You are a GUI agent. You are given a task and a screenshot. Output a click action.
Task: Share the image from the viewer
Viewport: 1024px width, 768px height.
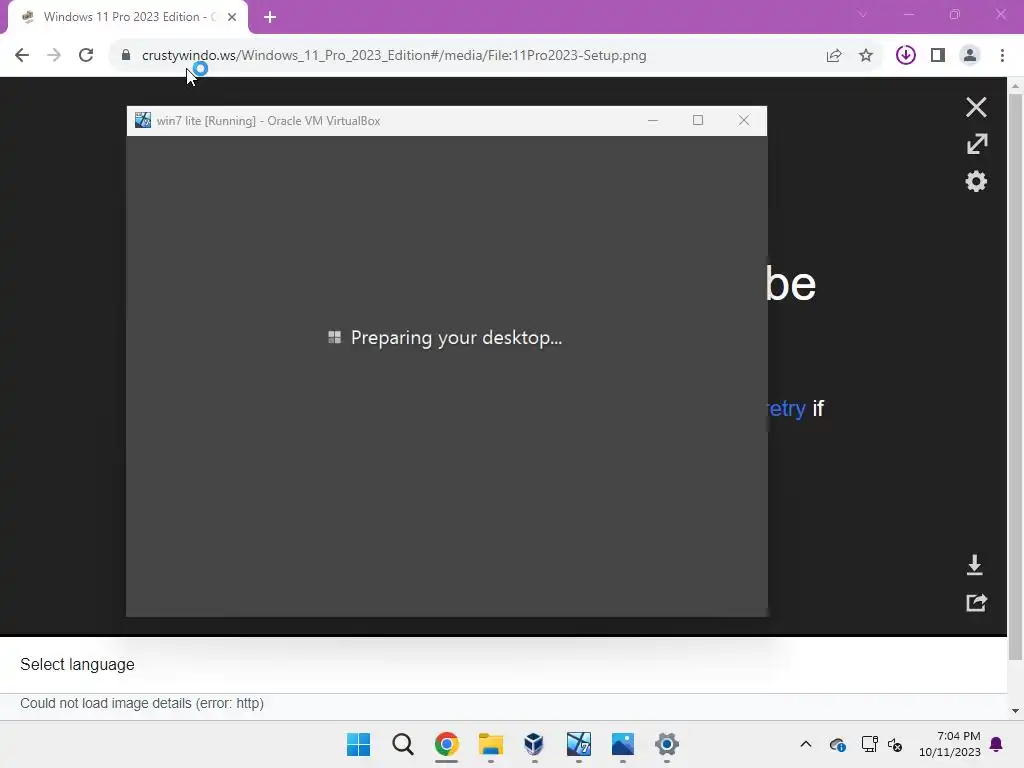pyautogui.click(x=976, y=602)
